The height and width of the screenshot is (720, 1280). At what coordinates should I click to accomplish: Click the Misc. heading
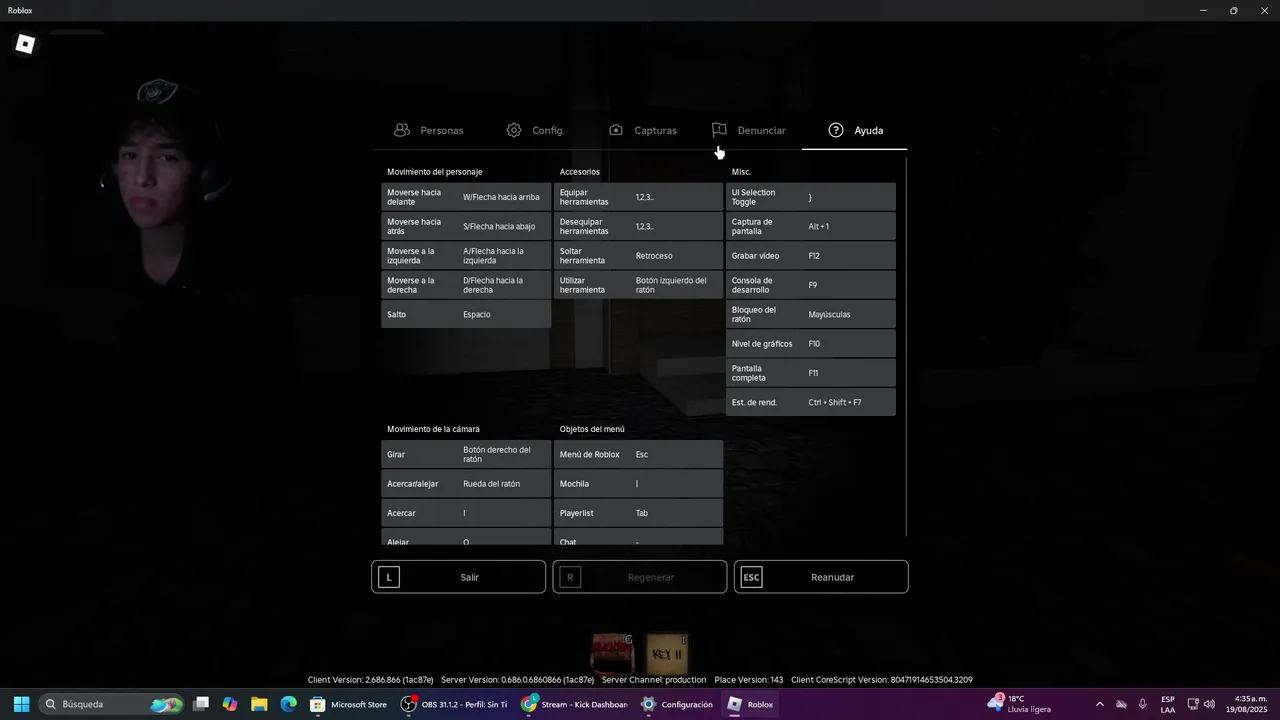[741, 172]
